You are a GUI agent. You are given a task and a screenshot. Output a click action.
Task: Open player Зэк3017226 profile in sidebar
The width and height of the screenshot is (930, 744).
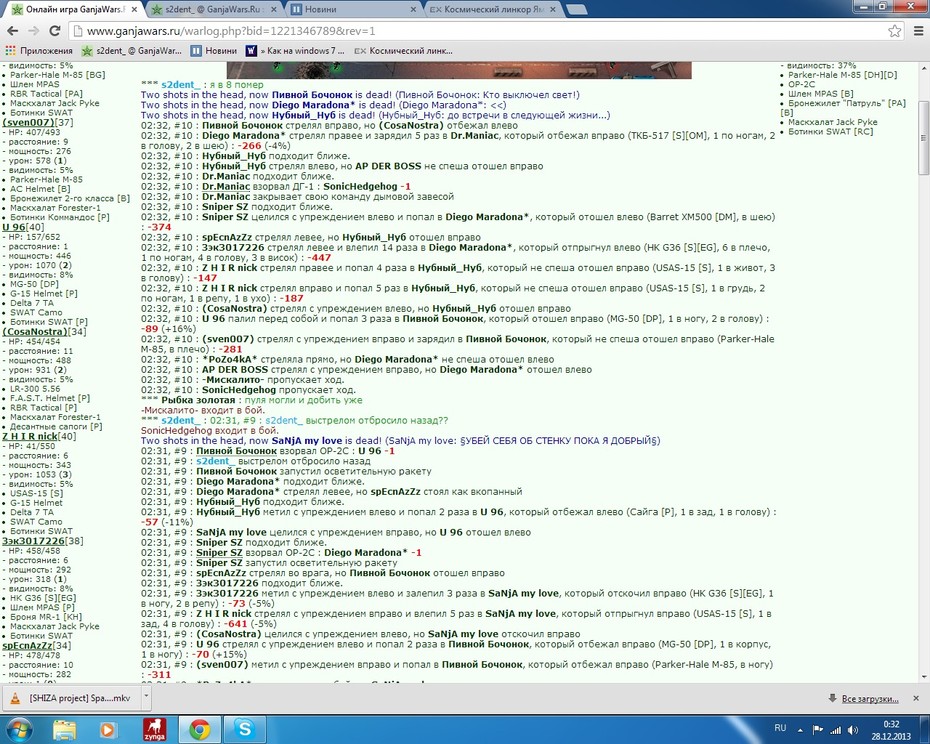pyautogui.click(x=33, y=541)
